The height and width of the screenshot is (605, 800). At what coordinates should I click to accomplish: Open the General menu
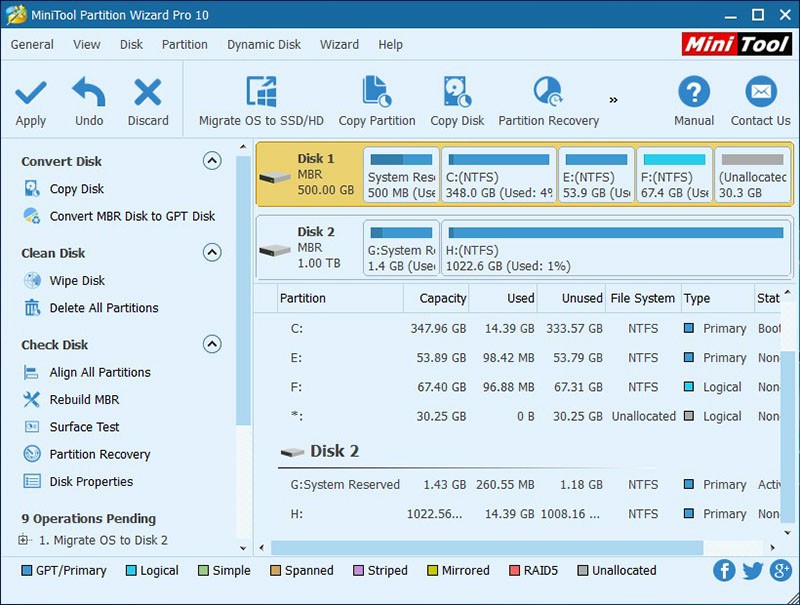tap(32, 45)
